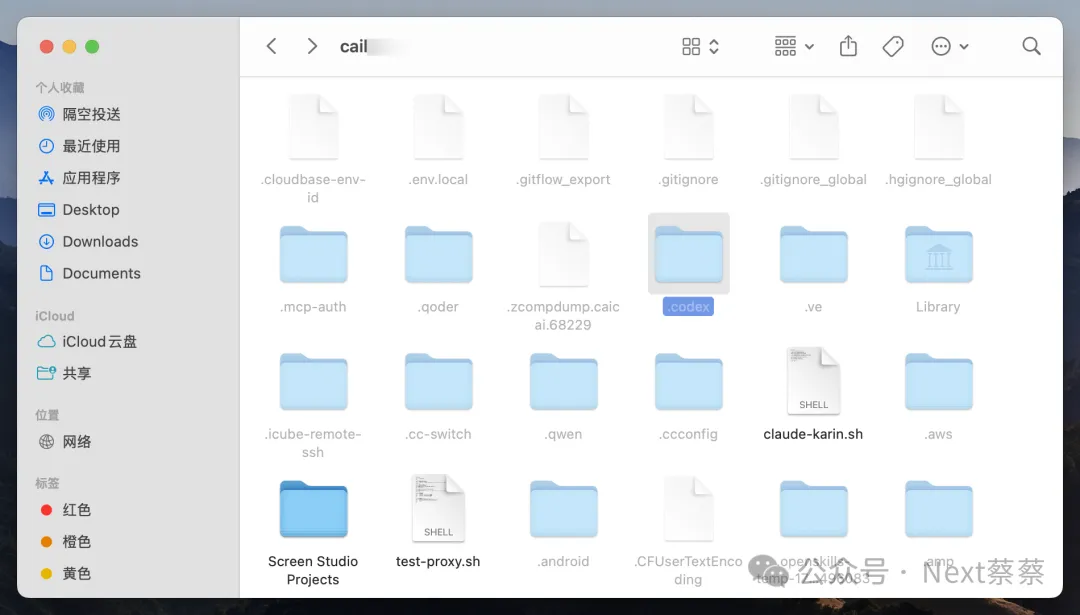Open the Screen Studio Projects folder
The height and width of the screenshot is (615, 1080).
click(x=313, y=510)
